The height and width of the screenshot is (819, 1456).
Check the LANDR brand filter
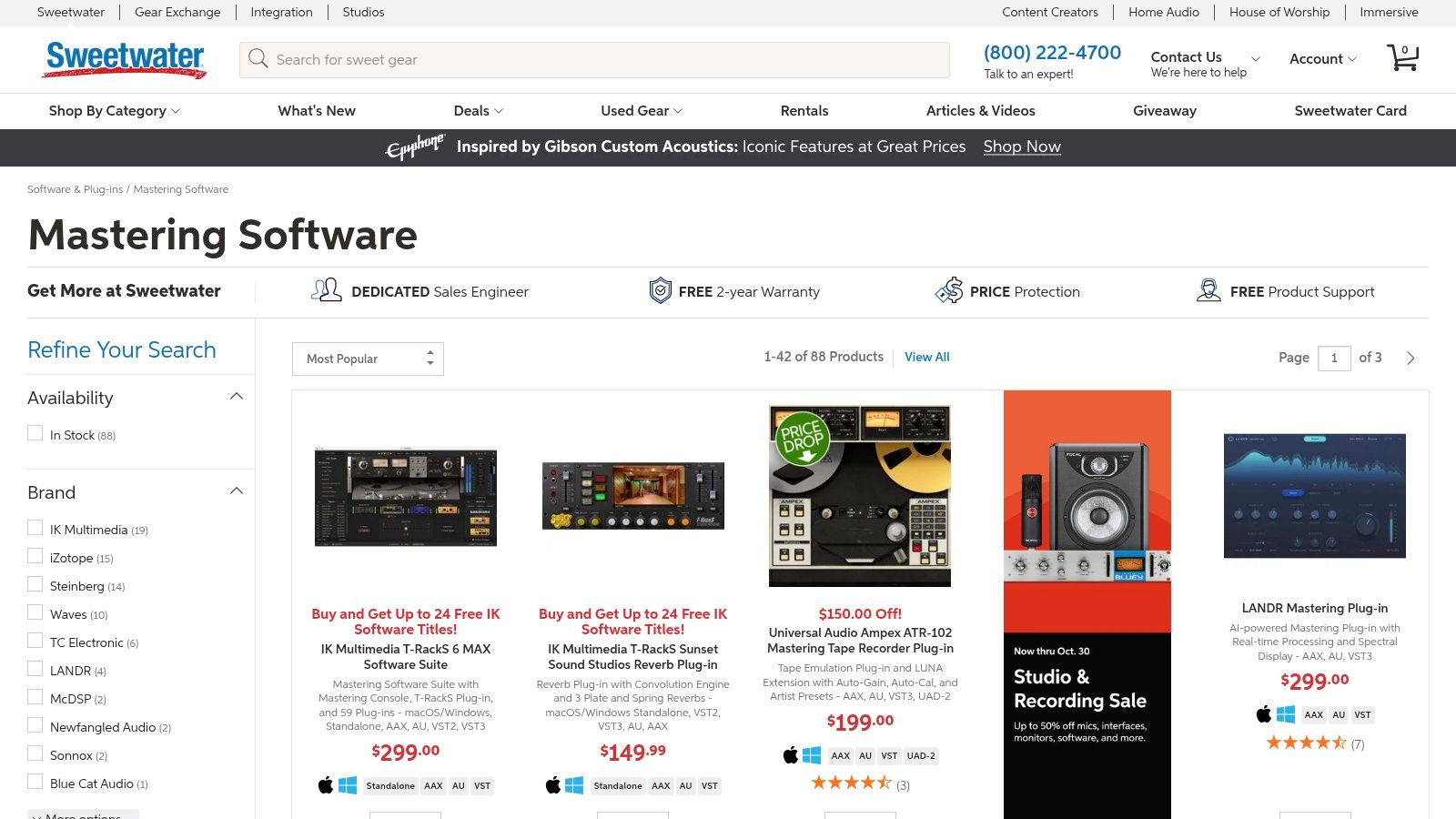pos(35,669)
